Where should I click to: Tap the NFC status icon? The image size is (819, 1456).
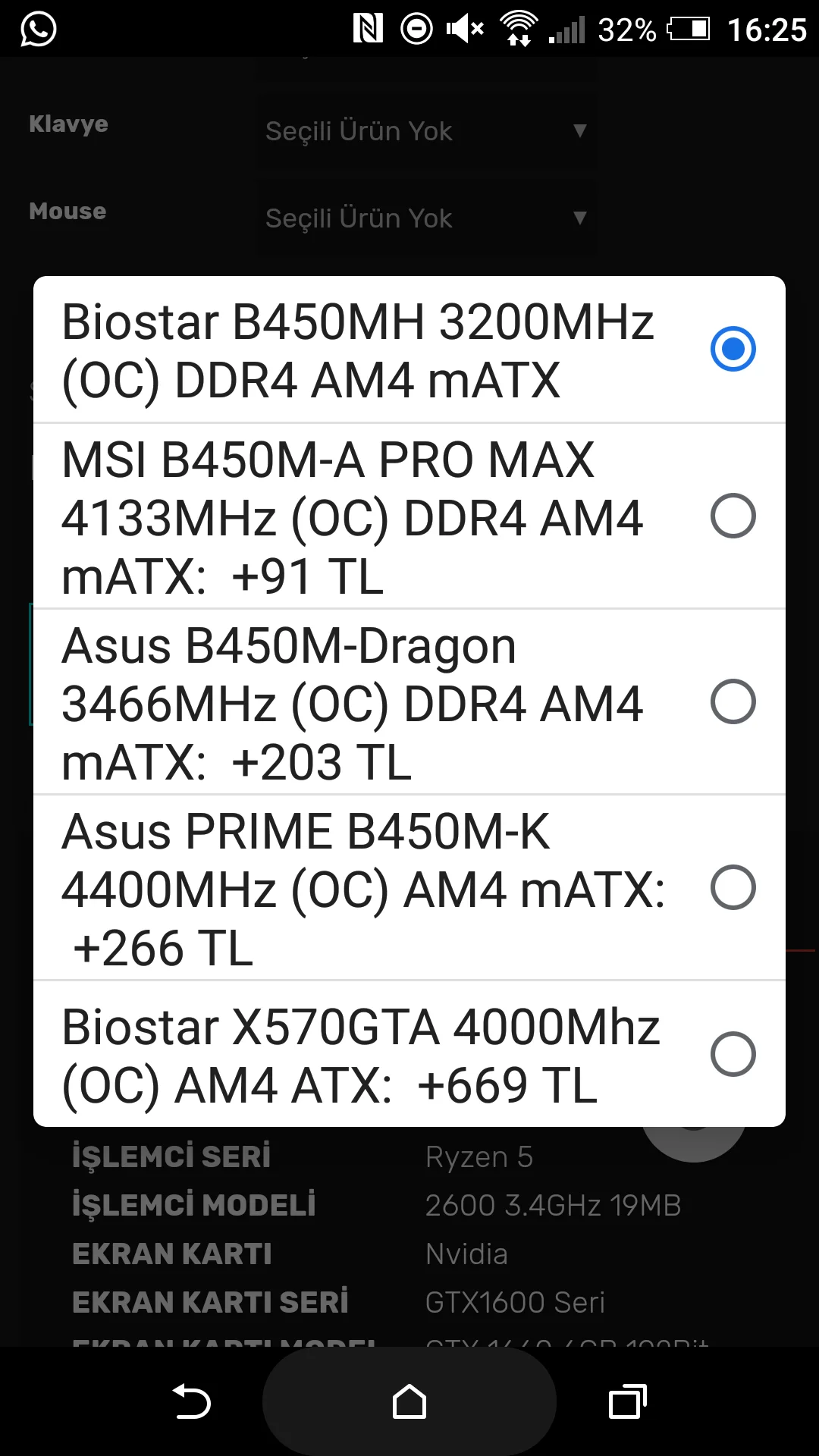(x=368, y=30)
